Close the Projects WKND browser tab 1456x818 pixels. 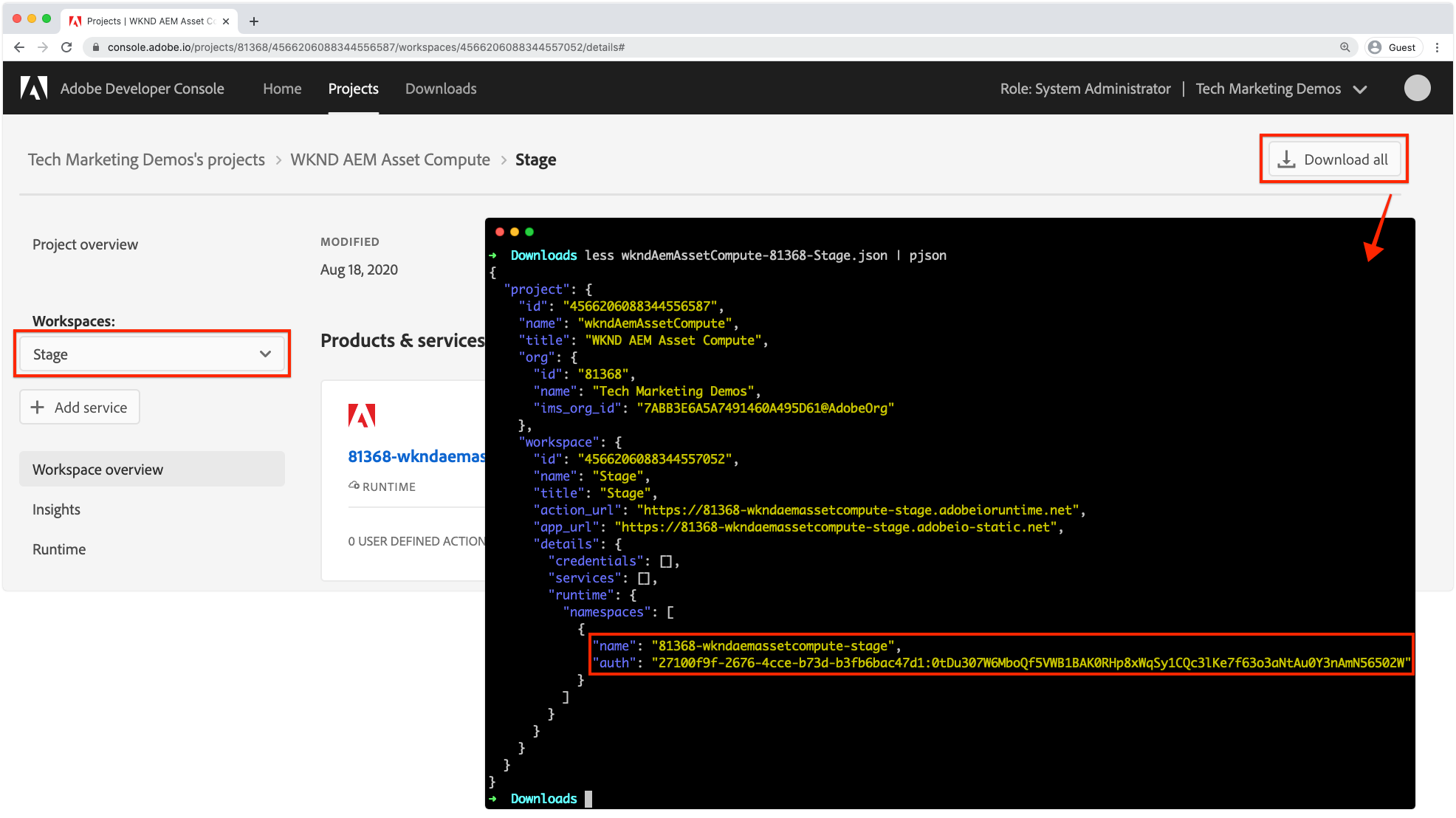pos(226,21)
